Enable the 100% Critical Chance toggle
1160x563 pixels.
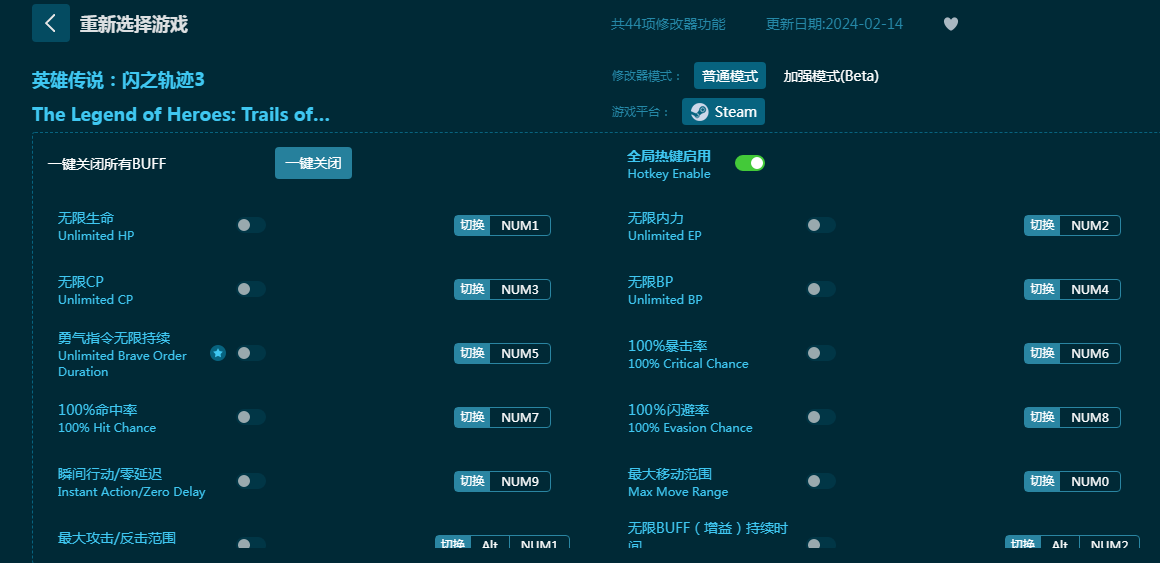pyautogui.click(x=821, y=353)
